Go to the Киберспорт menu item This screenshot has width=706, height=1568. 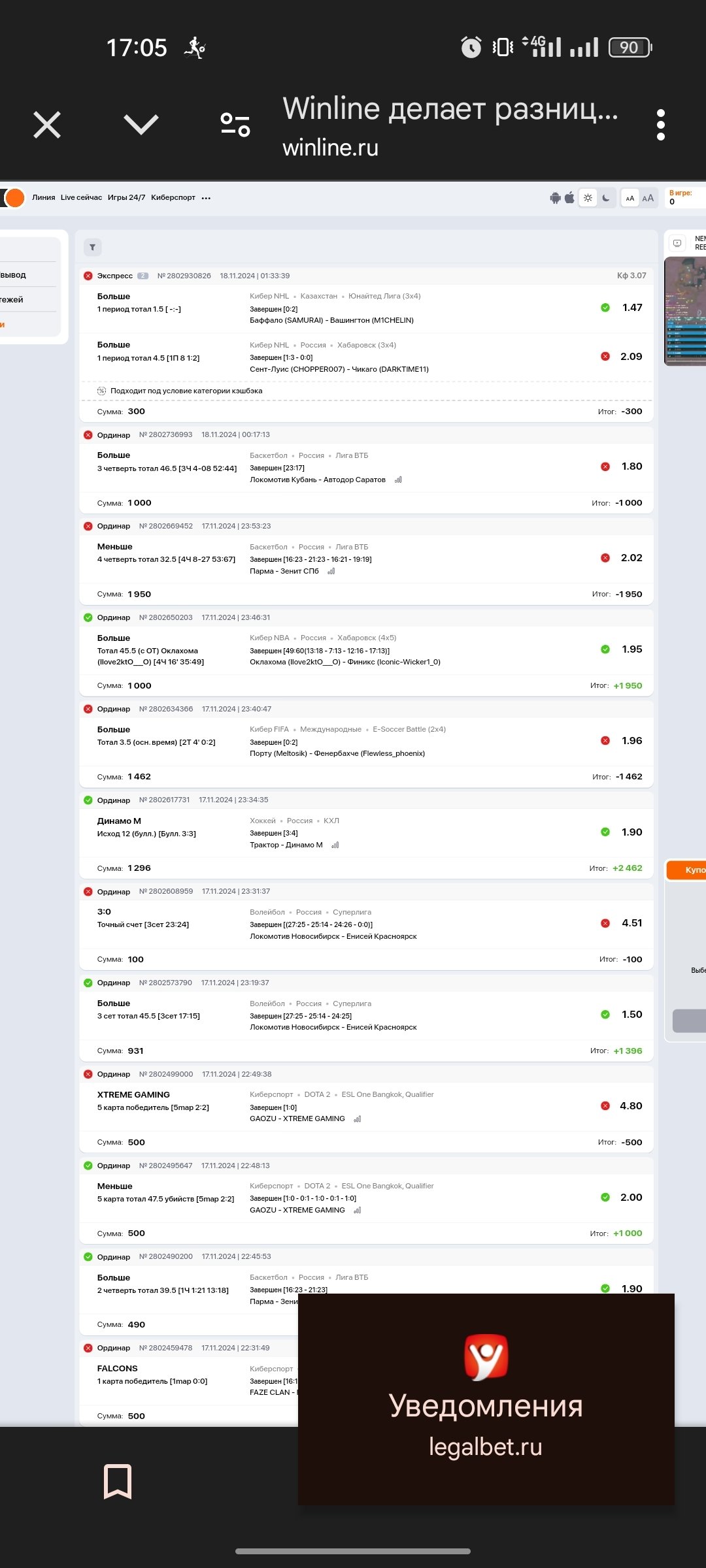(173, 197)
